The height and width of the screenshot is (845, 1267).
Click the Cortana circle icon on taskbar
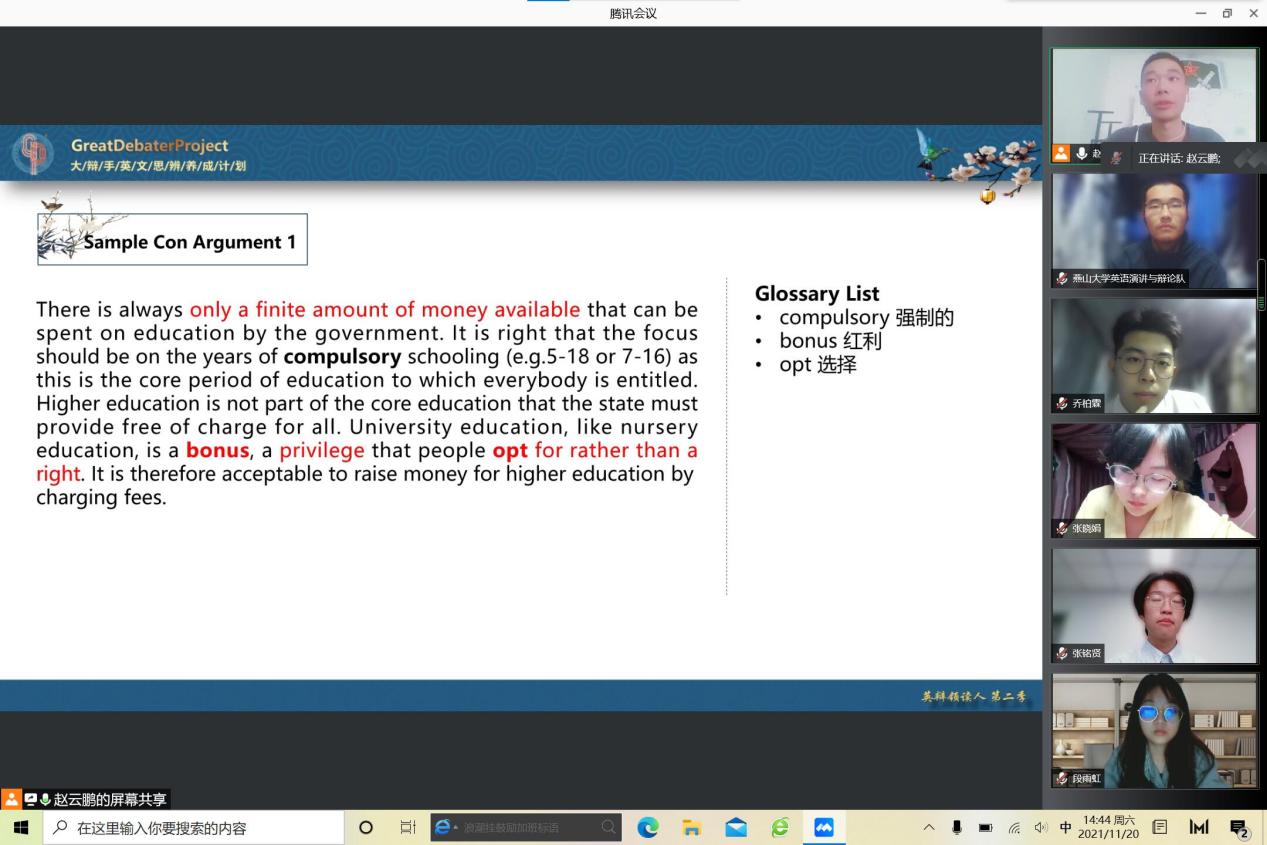click(x=366, y=828)
